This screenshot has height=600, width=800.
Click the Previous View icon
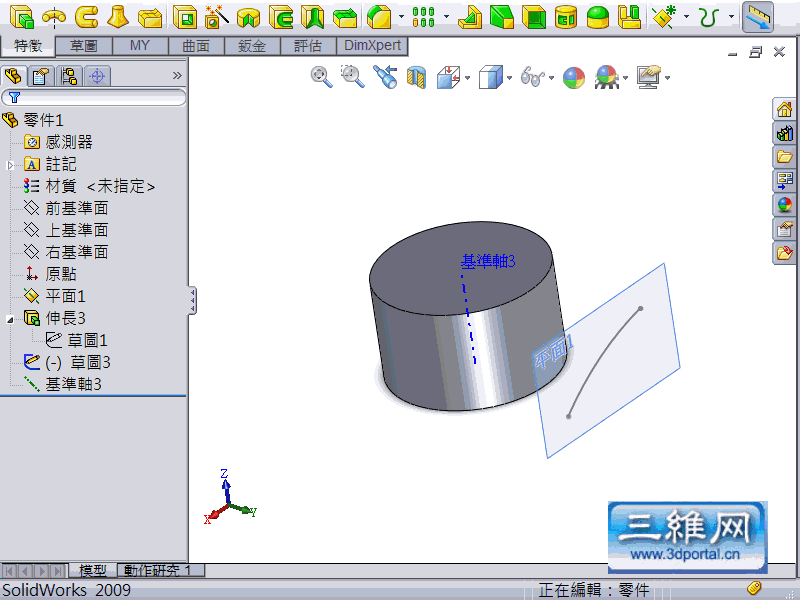pyautogui.click(x=385, y=77)
